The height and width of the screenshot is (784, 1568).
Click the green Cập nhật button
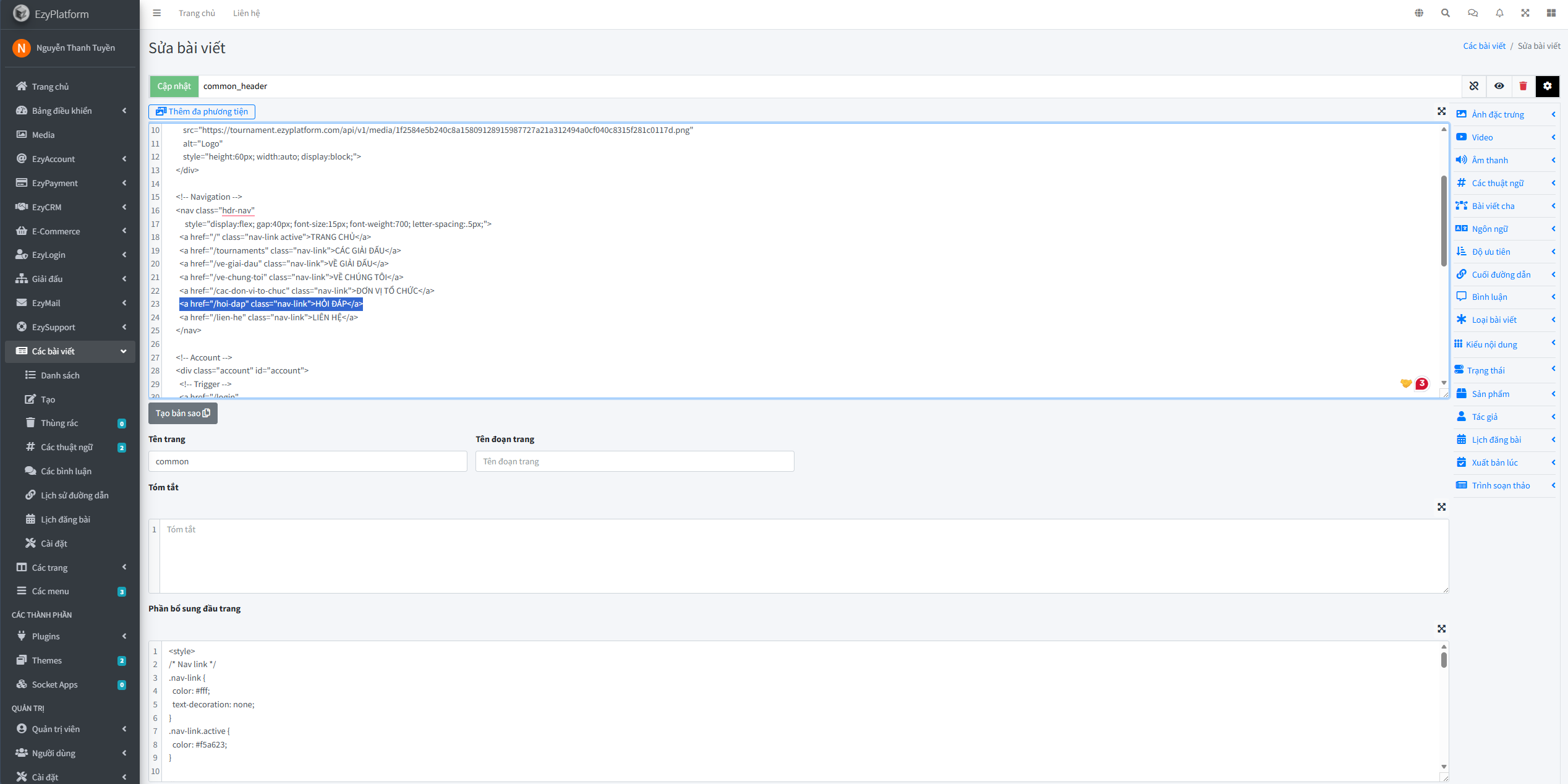[174, 86]
